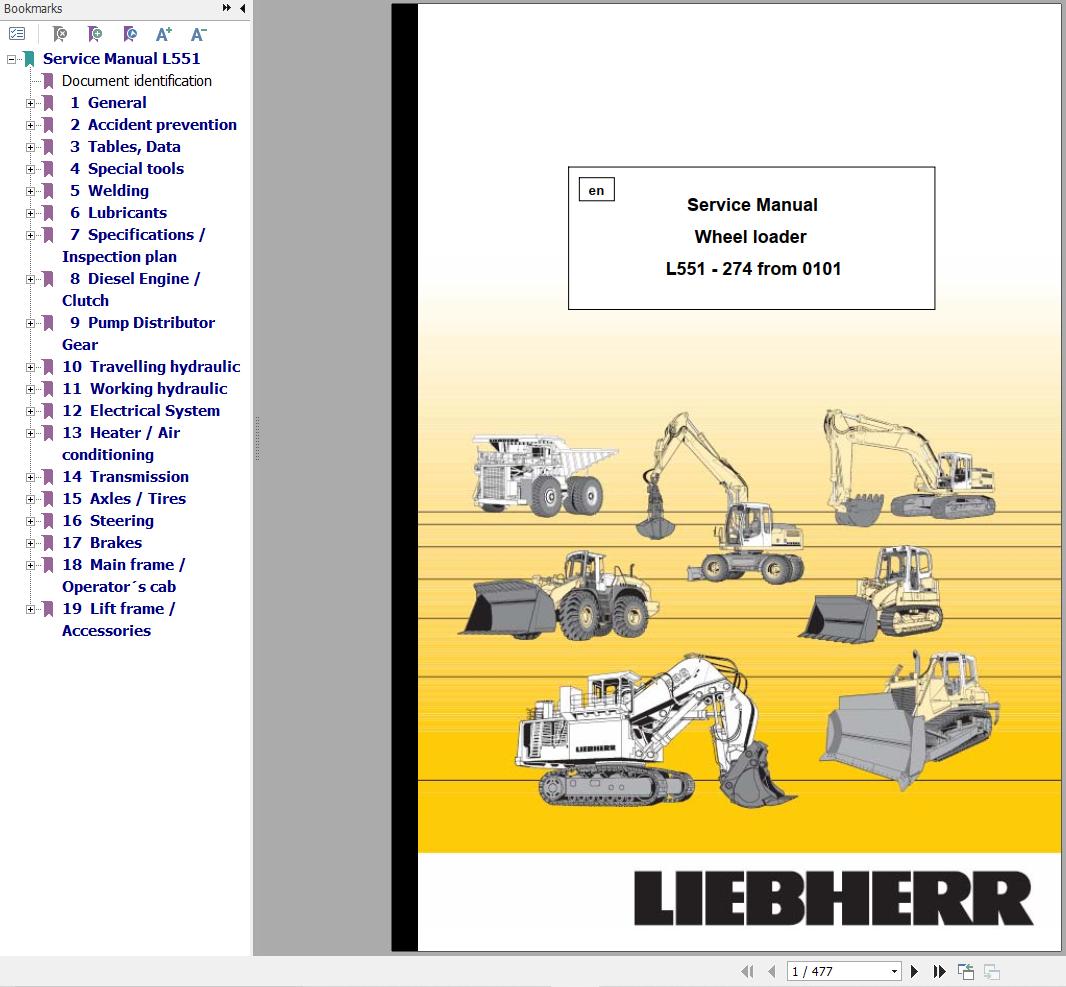Open 16 Steering bookmark
Viewport: 1066px width, 987px height.
[x=108, y=521]
